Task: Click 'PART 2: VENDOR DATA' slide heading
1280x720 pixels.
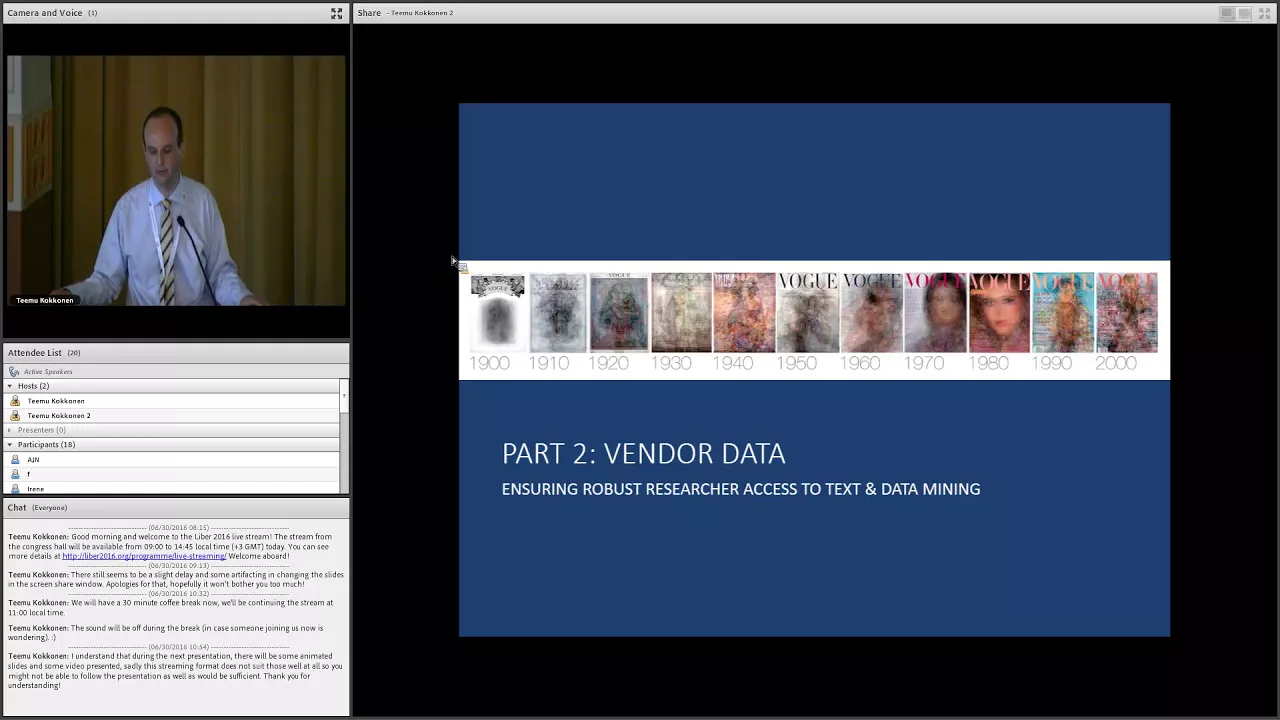Action: pos(644,454)
